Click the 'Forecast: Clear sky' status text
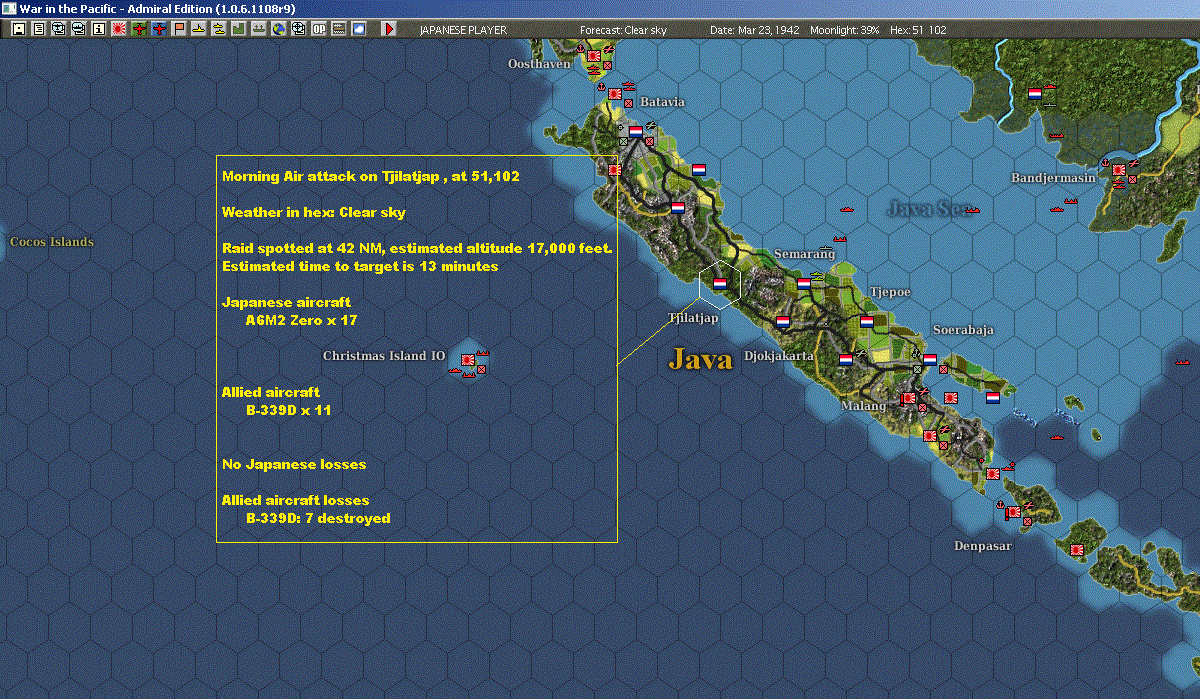 click(623, 30)
